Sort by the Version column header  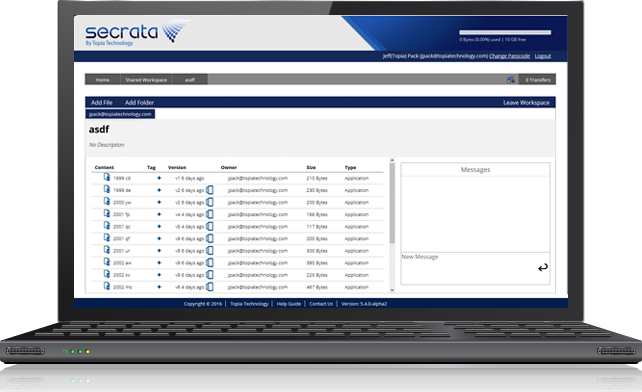click(177, 167)
